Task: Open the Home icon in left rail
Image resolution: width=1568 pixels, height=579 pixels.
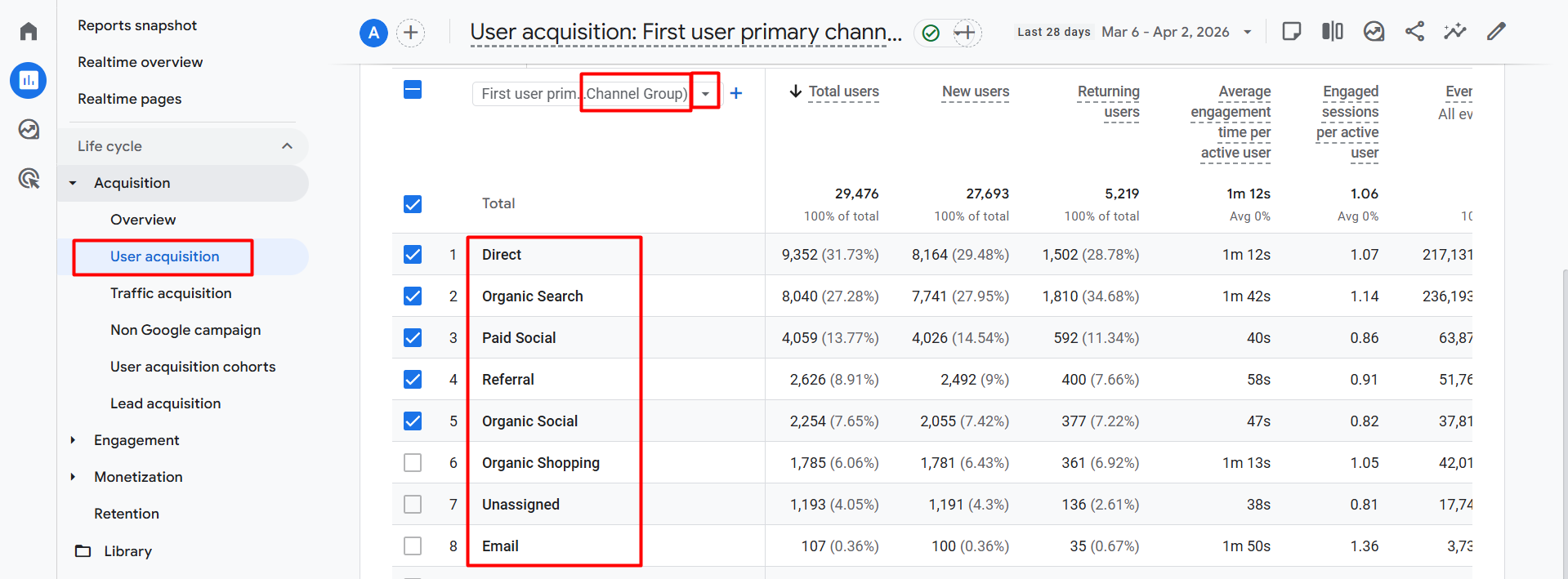Action: pos(29,31)
